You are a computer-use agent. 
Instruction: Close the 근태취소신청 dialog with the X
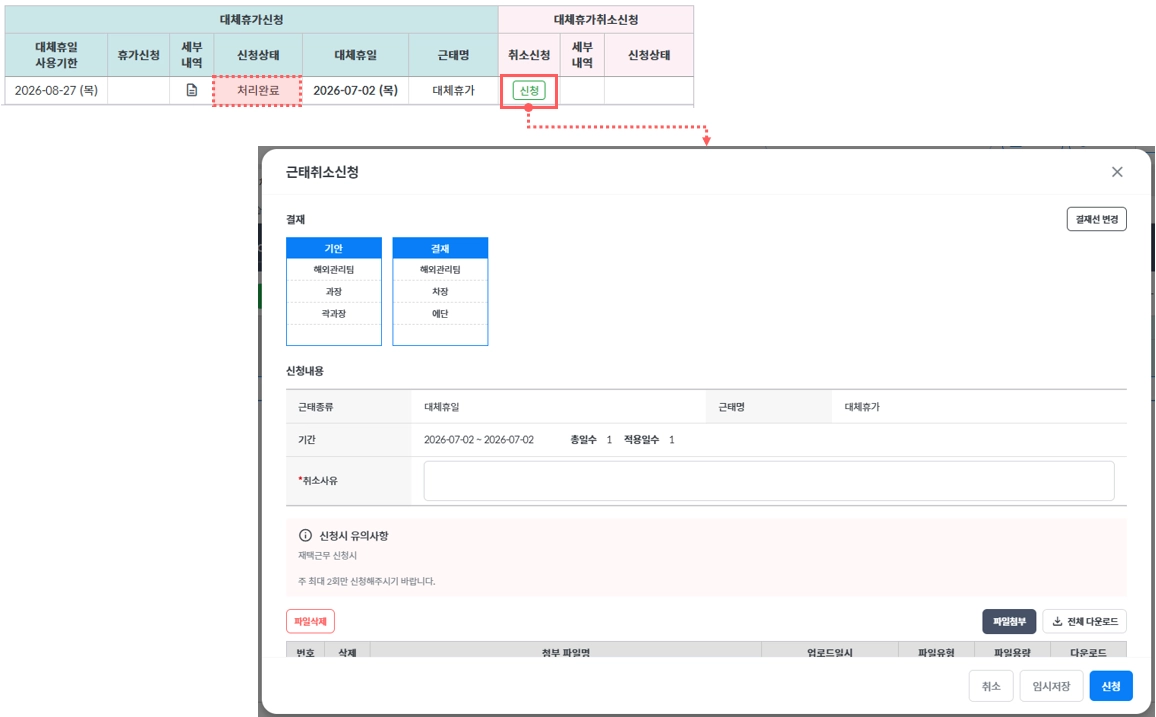tap(1117, 172)
